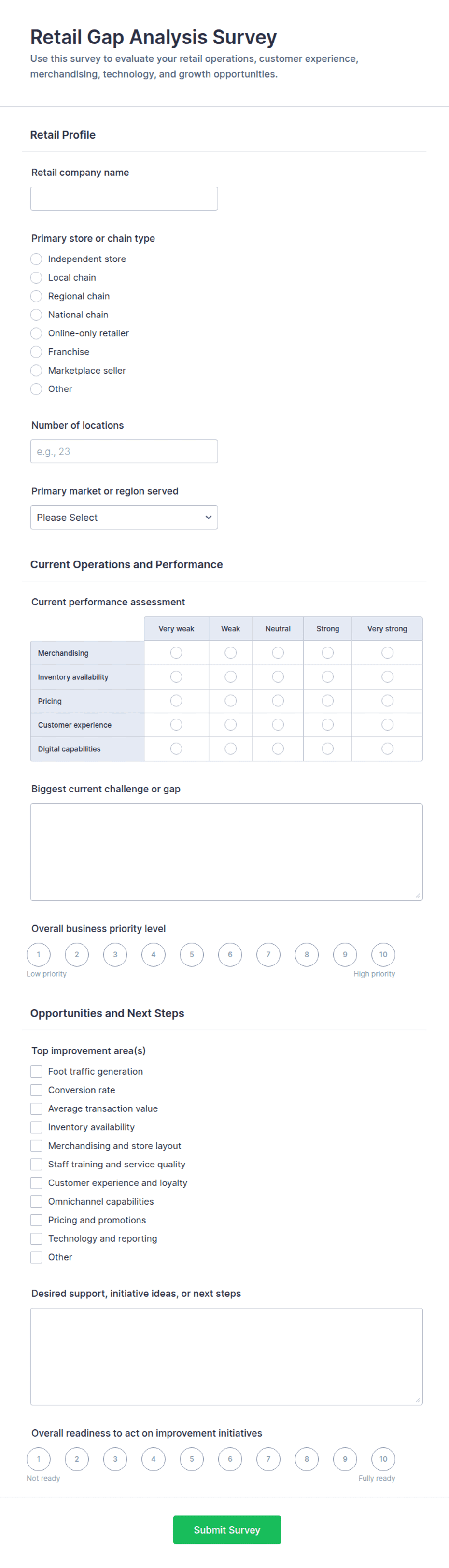Choose Online-only retailer store type
449x1568 pixels.
click(37, 333)
